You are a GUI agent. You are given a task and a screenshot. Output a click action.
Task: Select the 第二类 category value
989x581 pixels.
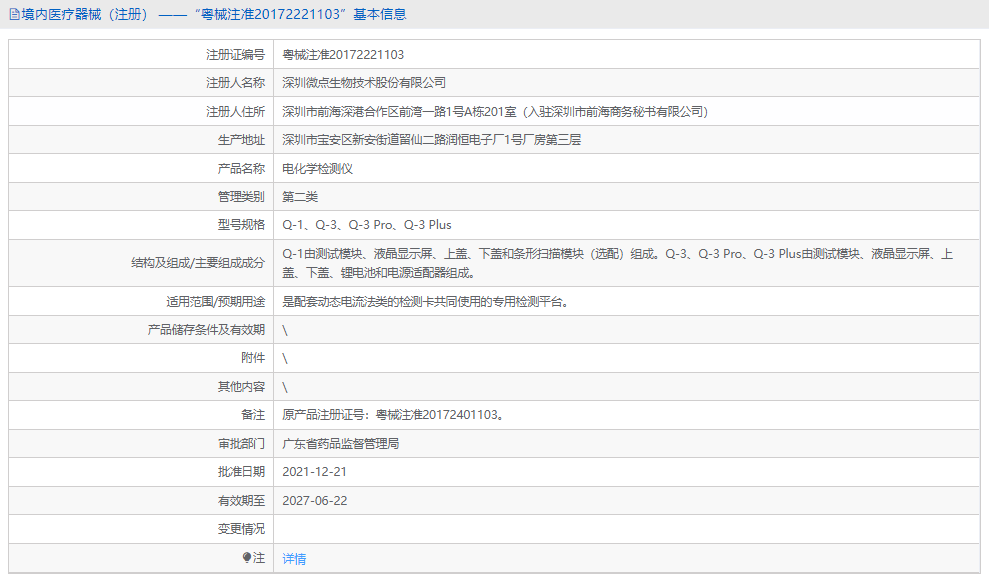(300, 197)
